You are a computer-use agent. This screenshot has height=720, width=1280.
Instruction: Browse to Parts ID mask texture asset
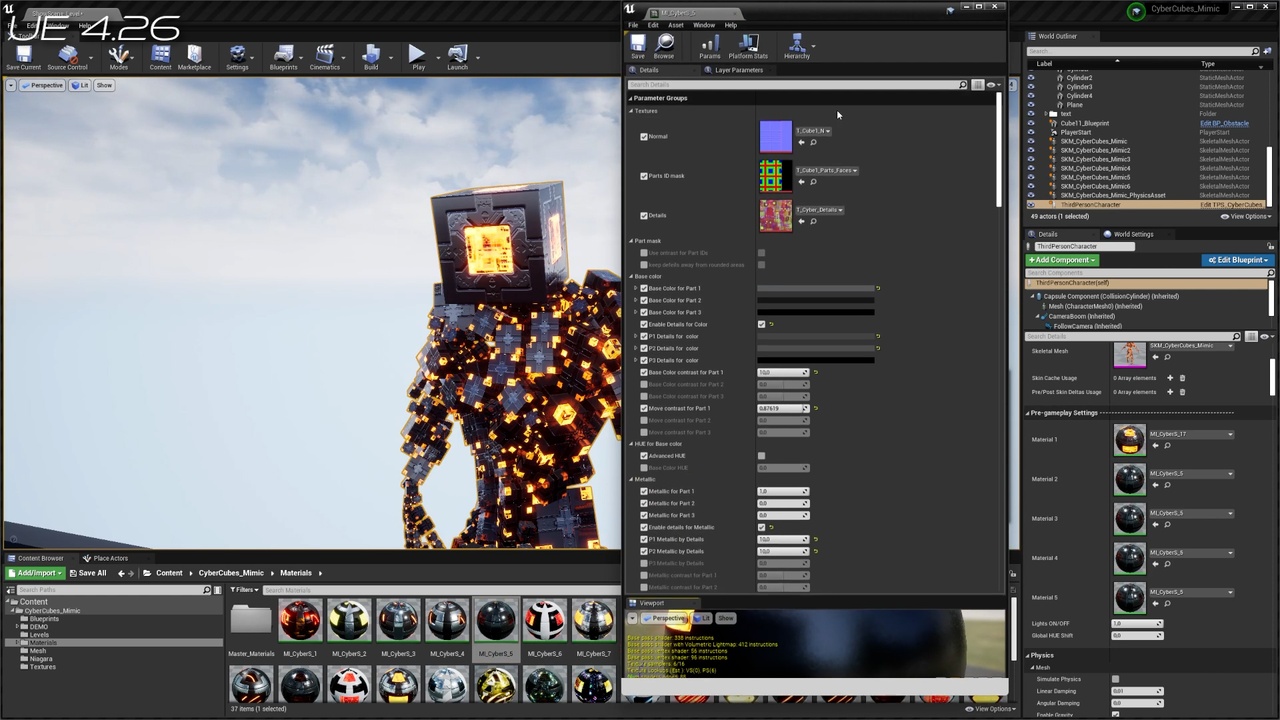(x=813, y=182)
